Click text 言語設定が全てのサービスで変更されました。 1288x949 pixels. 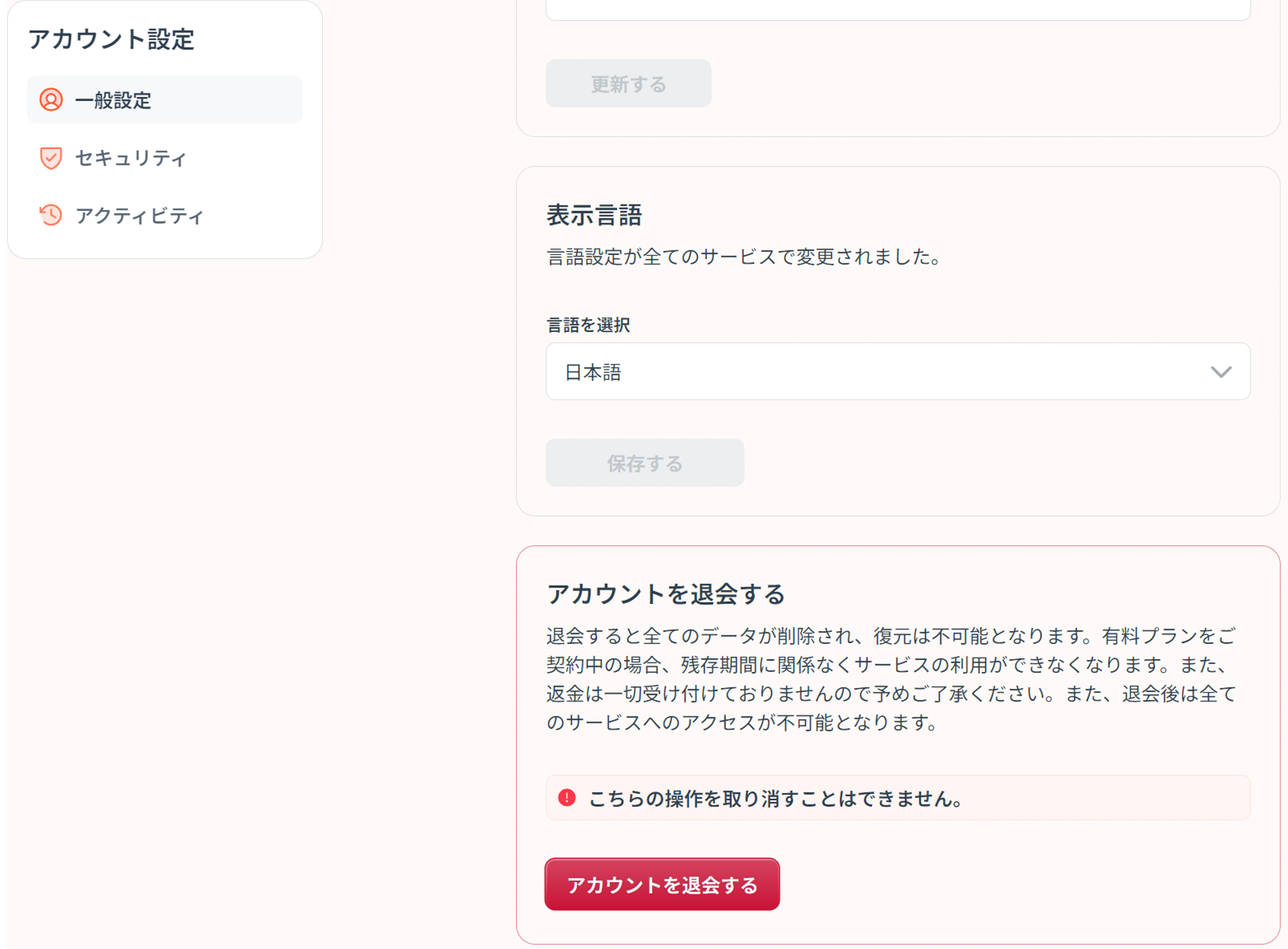[x=745, y=257]
